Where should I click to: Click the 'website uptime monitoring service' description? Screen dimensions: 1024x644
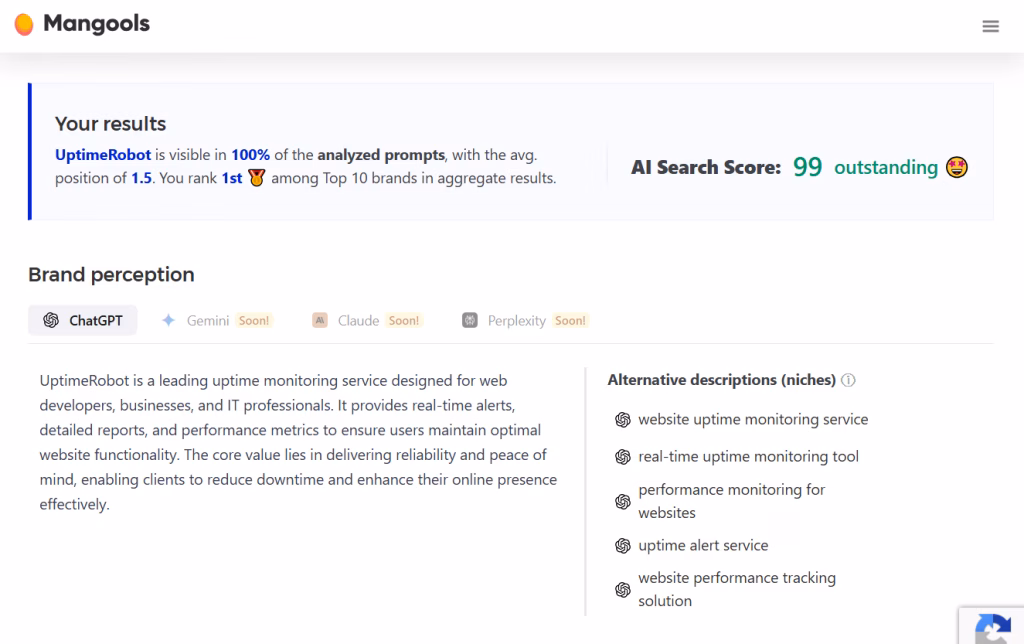tap(753, 419)
